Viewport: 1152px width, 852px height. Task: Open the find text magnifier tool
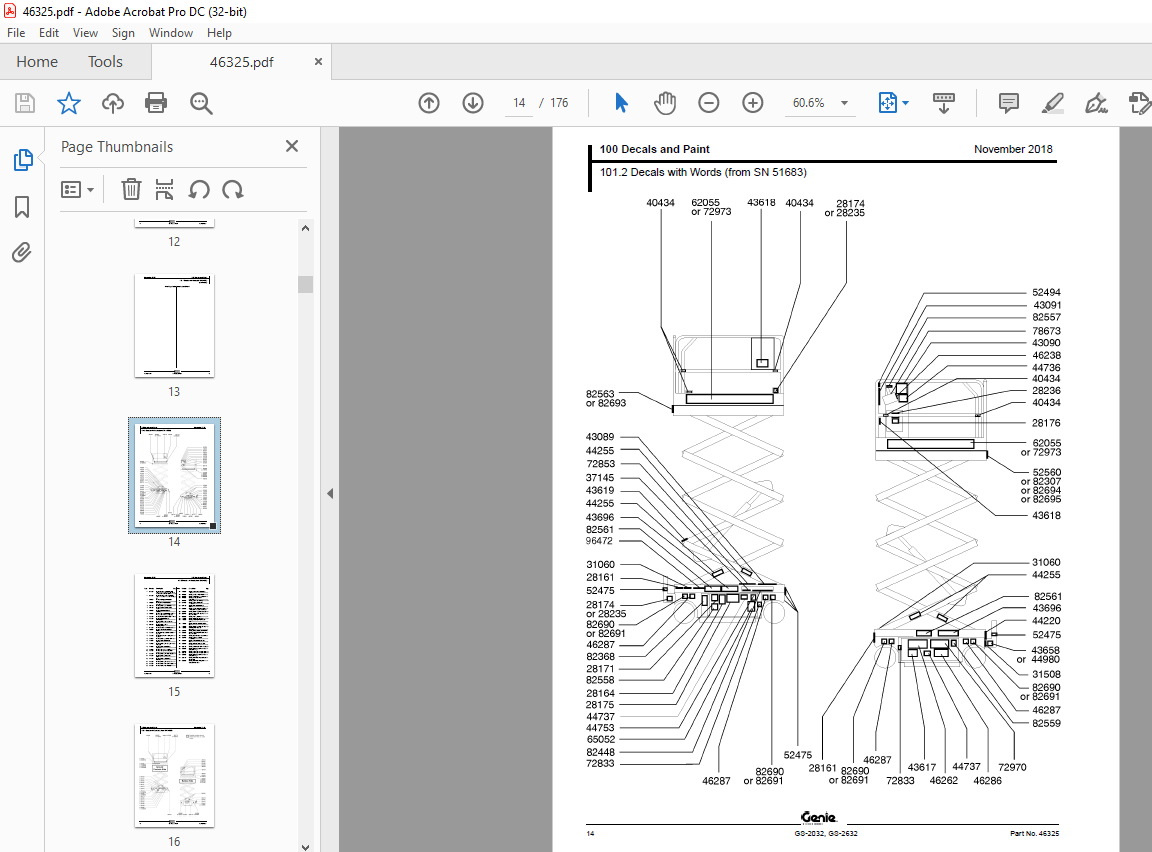(201, 104)
